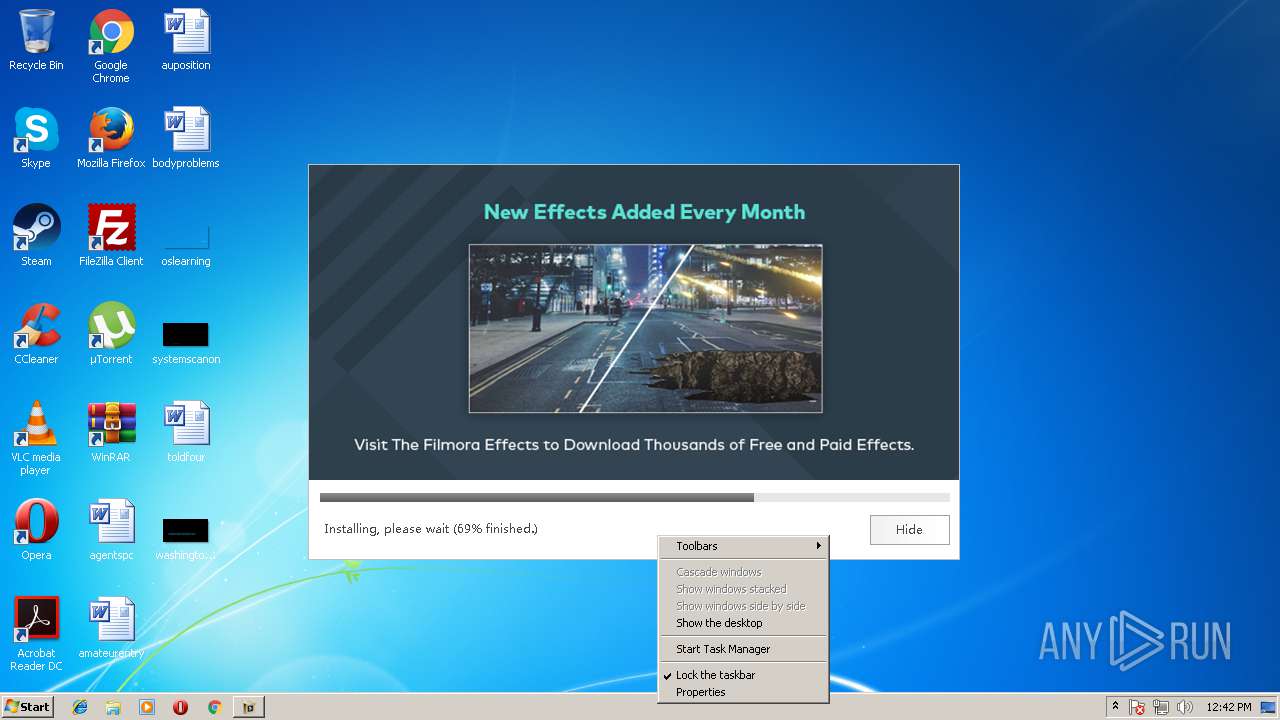Open the VLC media player shortcut
The width and height of the screenshot is (1280, 720).
(x=36, y=439)
